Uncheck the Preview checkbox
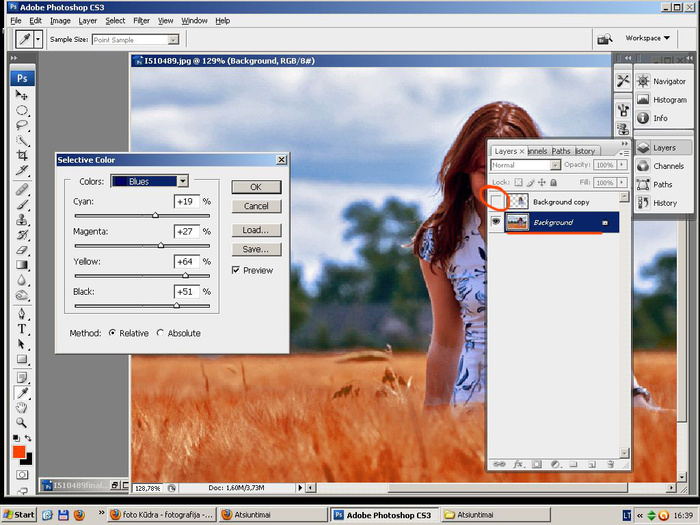 point(236,270)
